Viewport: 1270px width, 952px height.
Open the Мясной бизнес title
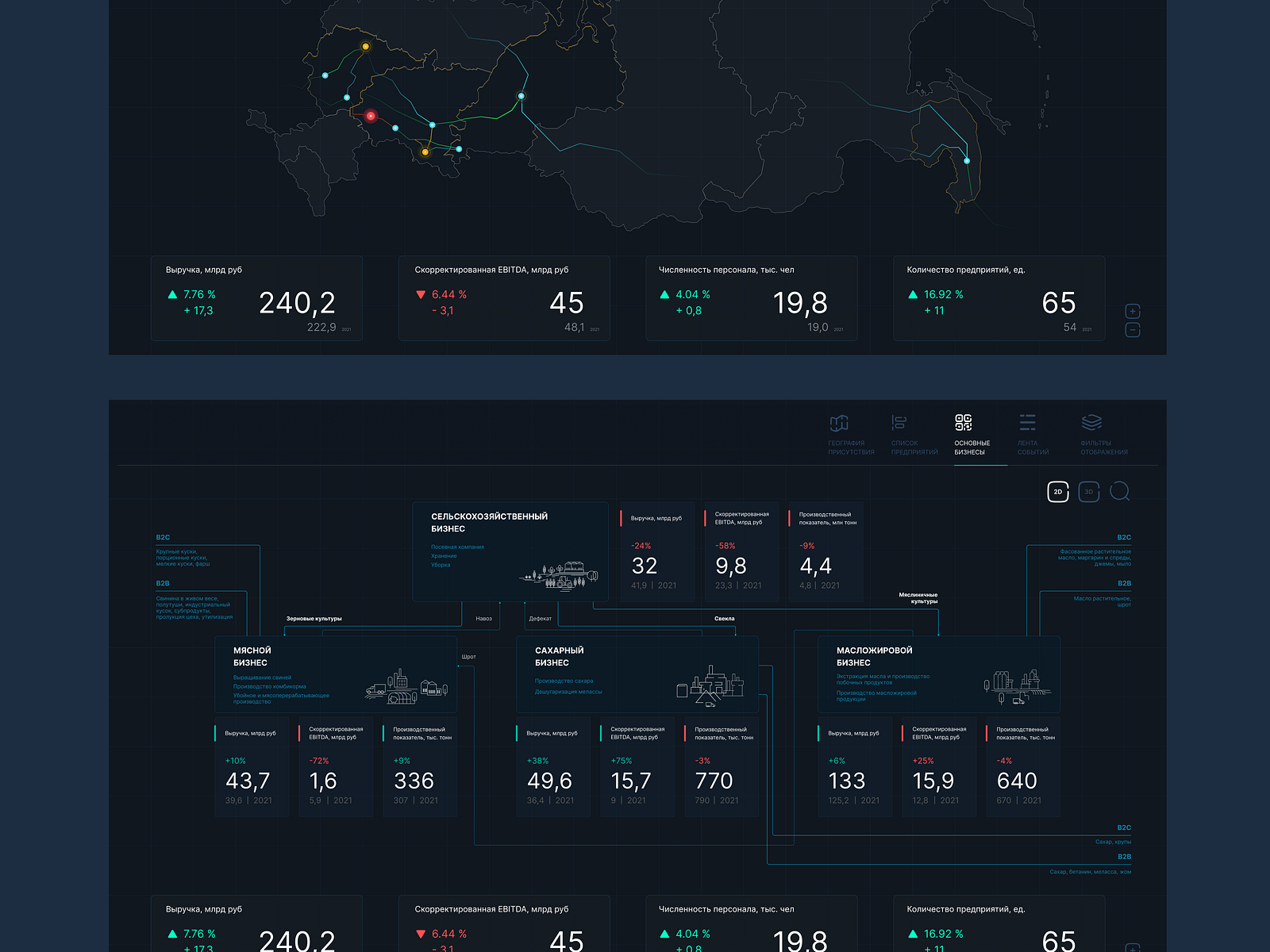click(x=252, y=656)
